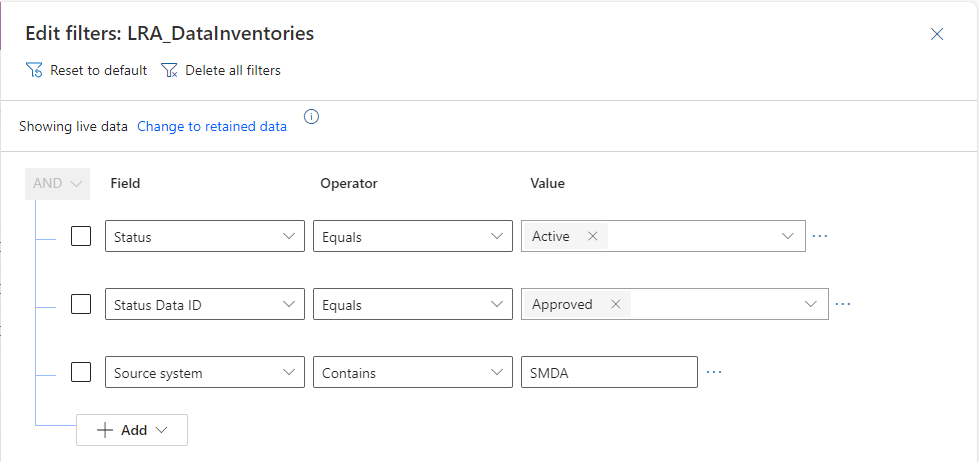
Task: Select the Source system row checkbox
Action: pos(81,372)
